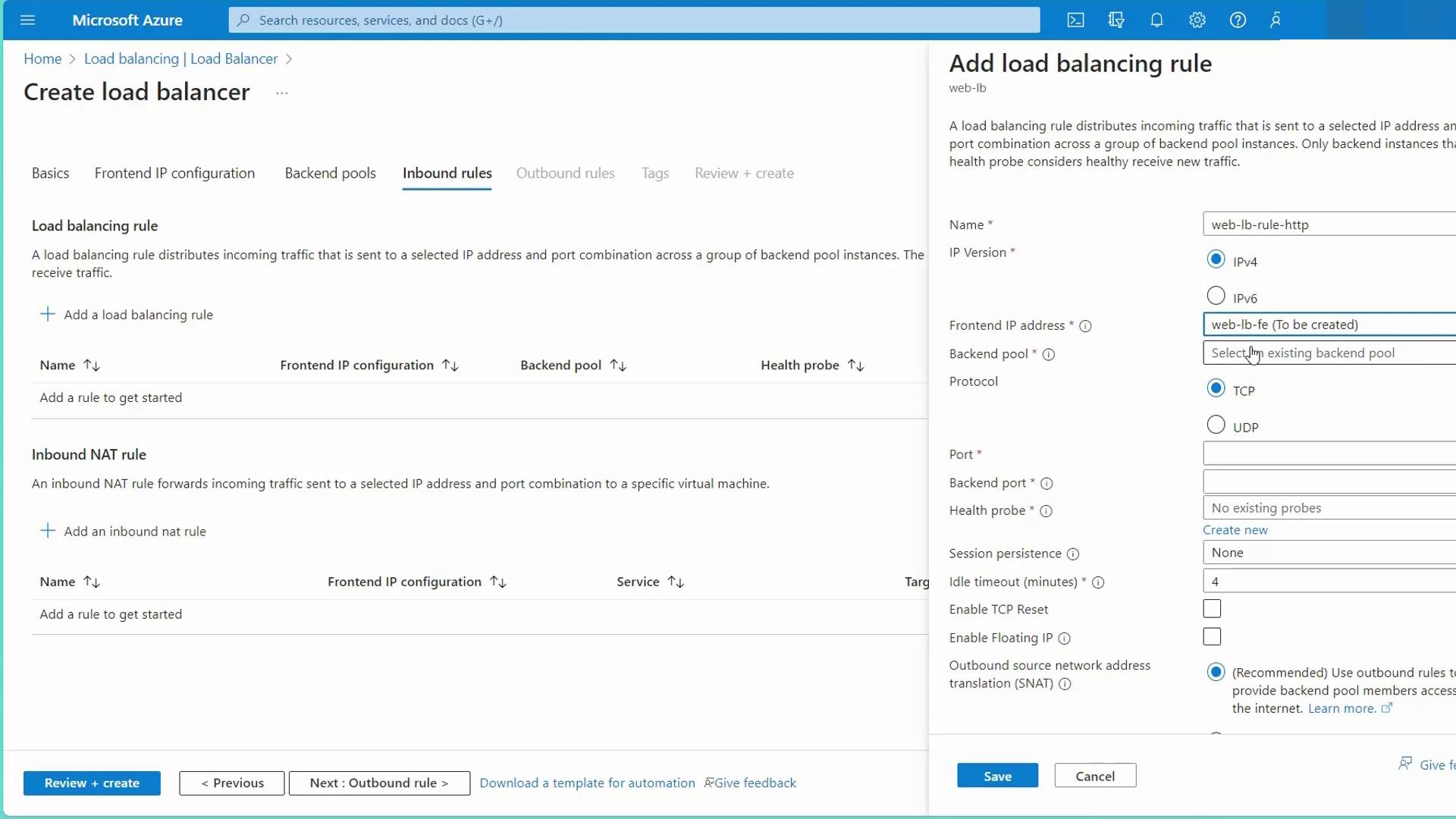Screen dimensions: 1456x819
Task: Expand the Session persistence dropdown
Action: click(1327, 553)
